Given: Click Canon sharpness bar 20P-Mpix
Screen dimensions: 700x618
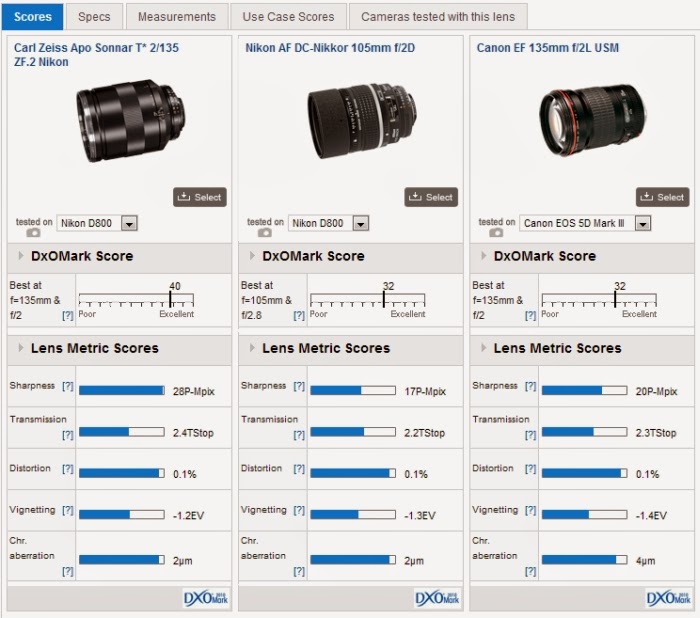Looking at the screenshot, I should (x=584, y=391).
